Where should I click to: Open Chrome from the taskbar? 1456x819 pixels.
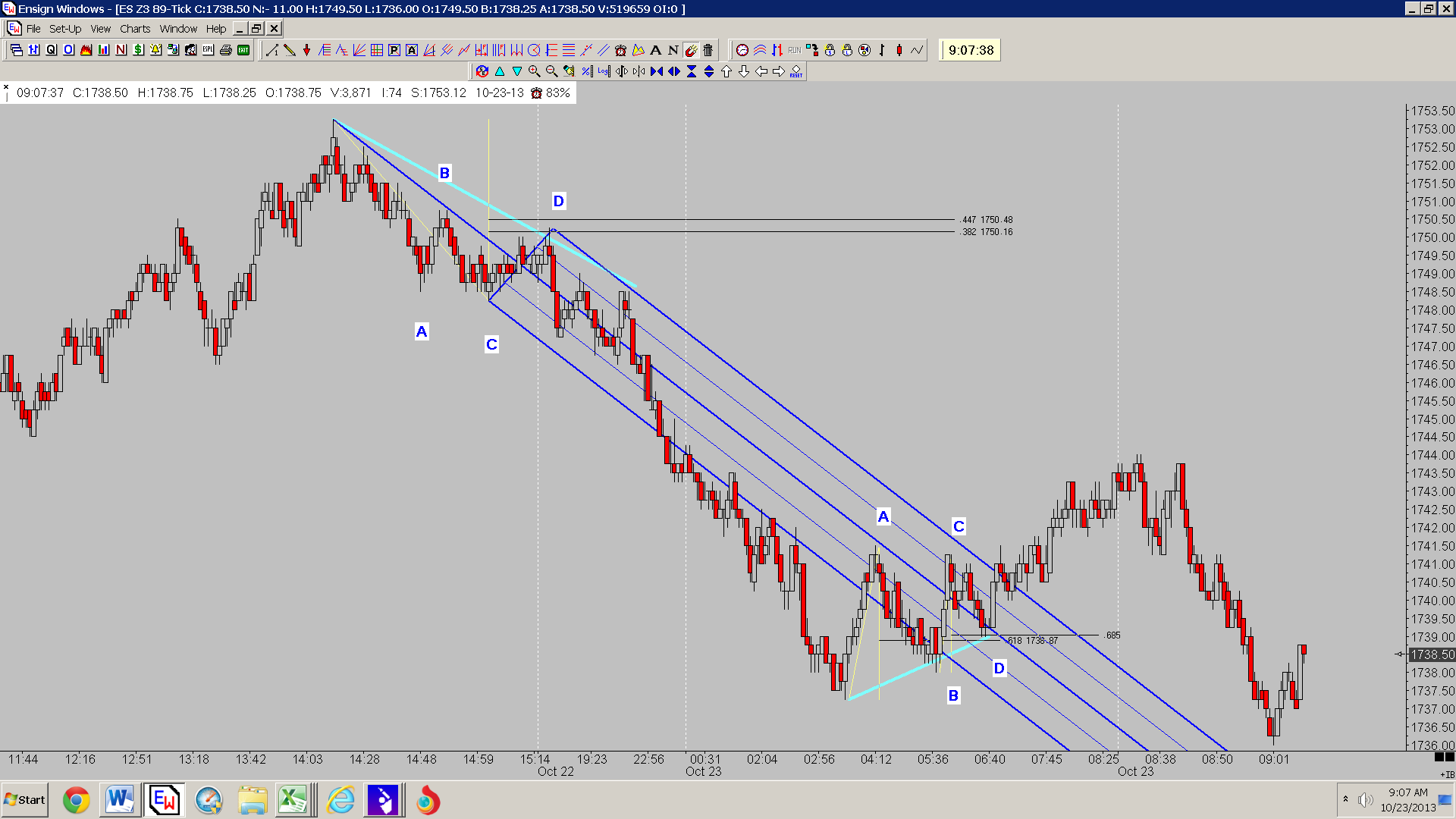pyautogui.click(x=76, y=800)
